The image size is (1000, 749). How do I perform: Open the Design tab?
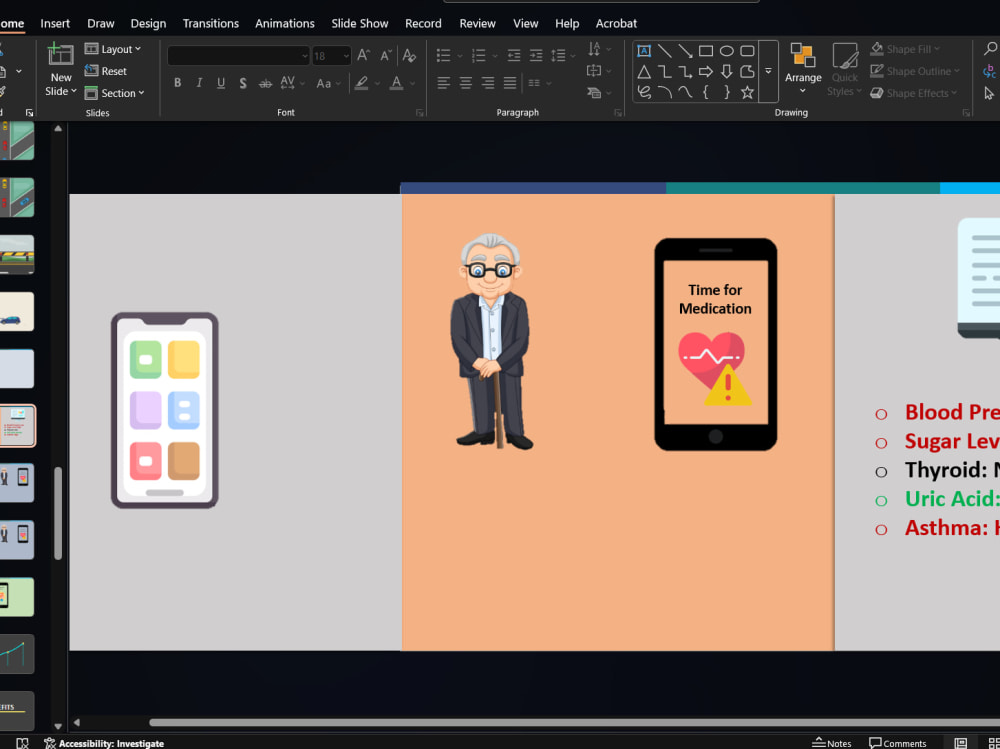click(x=148, y=24)
